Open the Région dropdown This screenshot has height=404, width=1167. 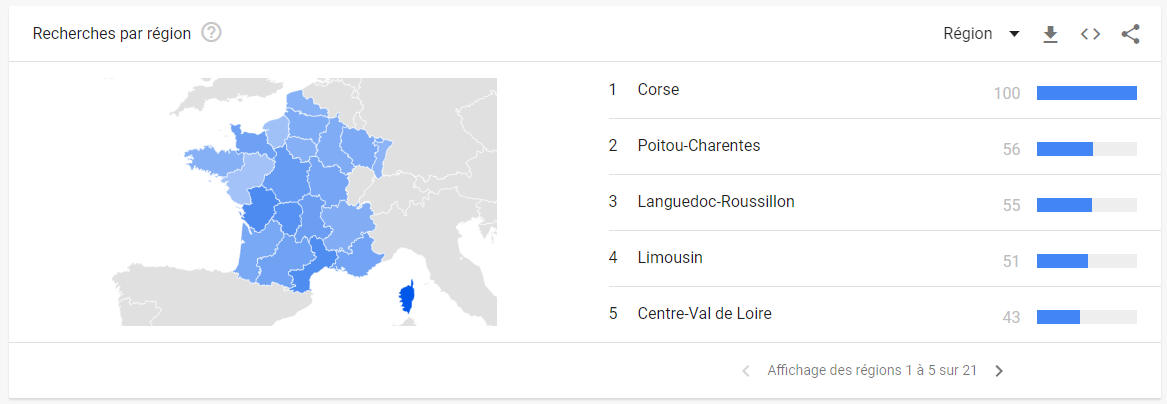(x=968, y=34)
